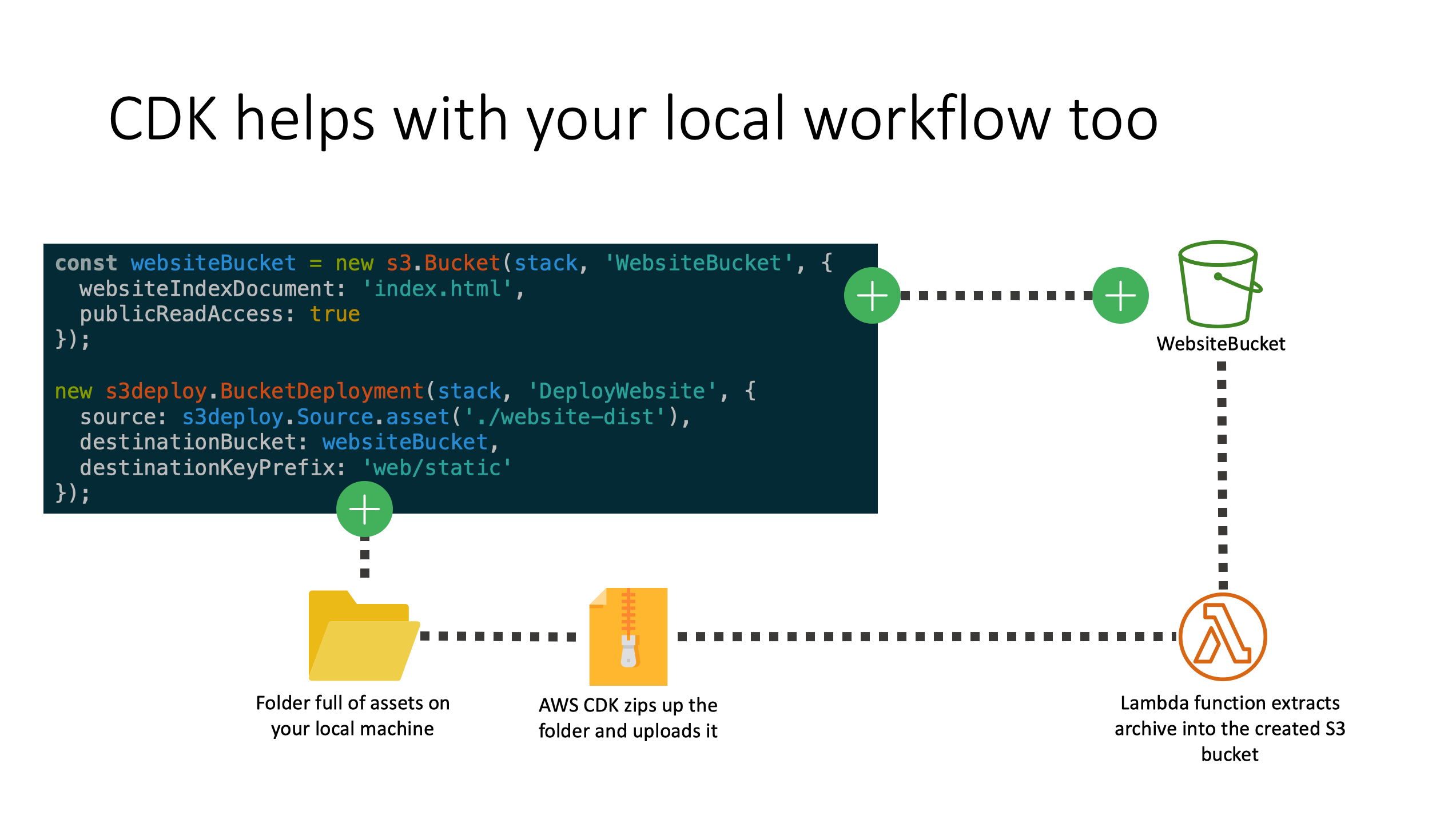Click the "const websiteBucket = new s3.Bucket" code line
The width and height of the screenshot is (1456, 819).
point(444,263)
